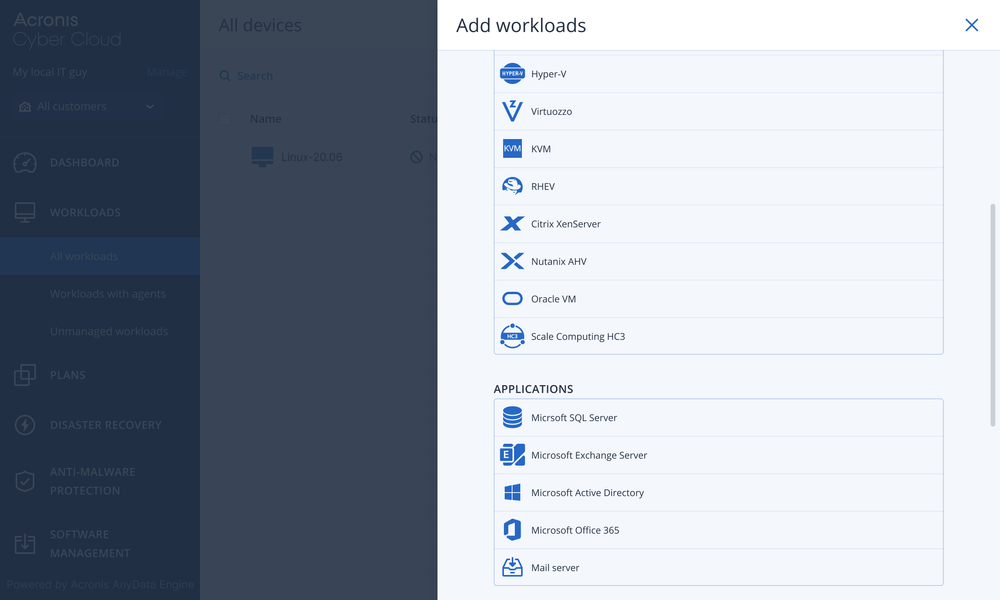
Task: Click the status icon in the Linux-20.06 row
Action: tap(416, 157)
